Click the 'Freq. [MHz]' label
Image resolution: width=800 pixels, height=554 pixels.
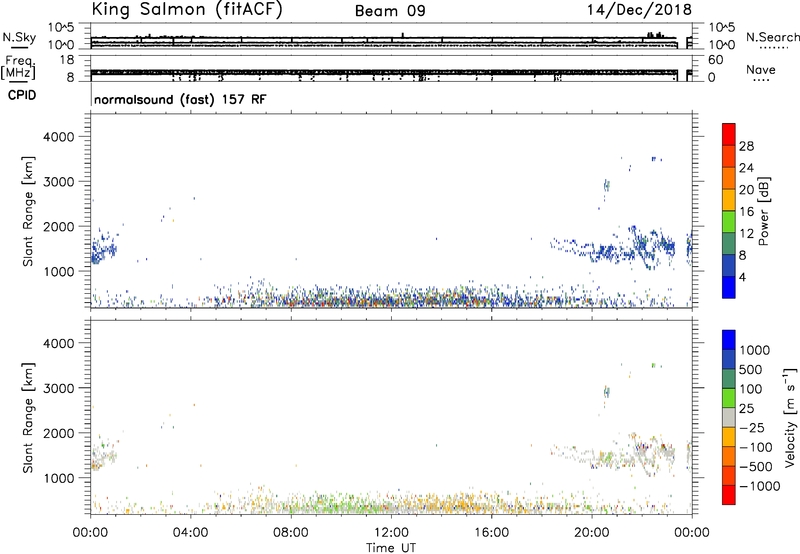(x=19, y=67)
